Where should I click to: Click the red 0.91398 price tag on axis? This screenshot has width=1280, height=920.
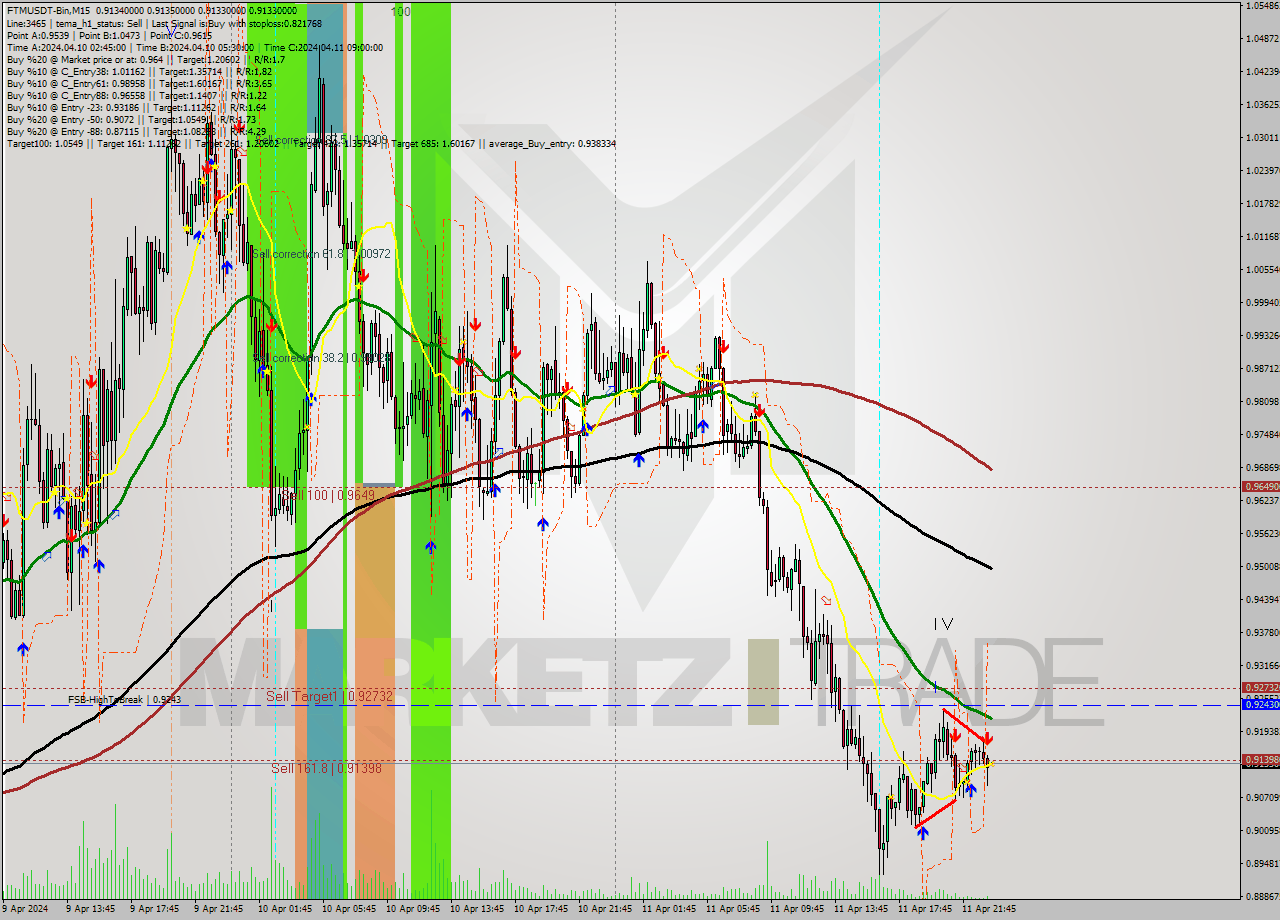click(1261, 760)
